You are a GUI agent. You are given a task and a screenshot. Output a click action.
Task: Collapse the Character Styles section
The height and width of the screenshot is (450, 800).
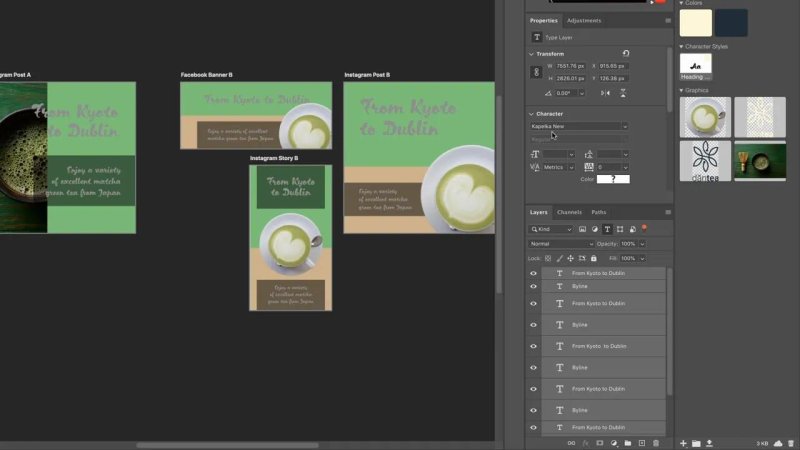[x=681, y=46]
